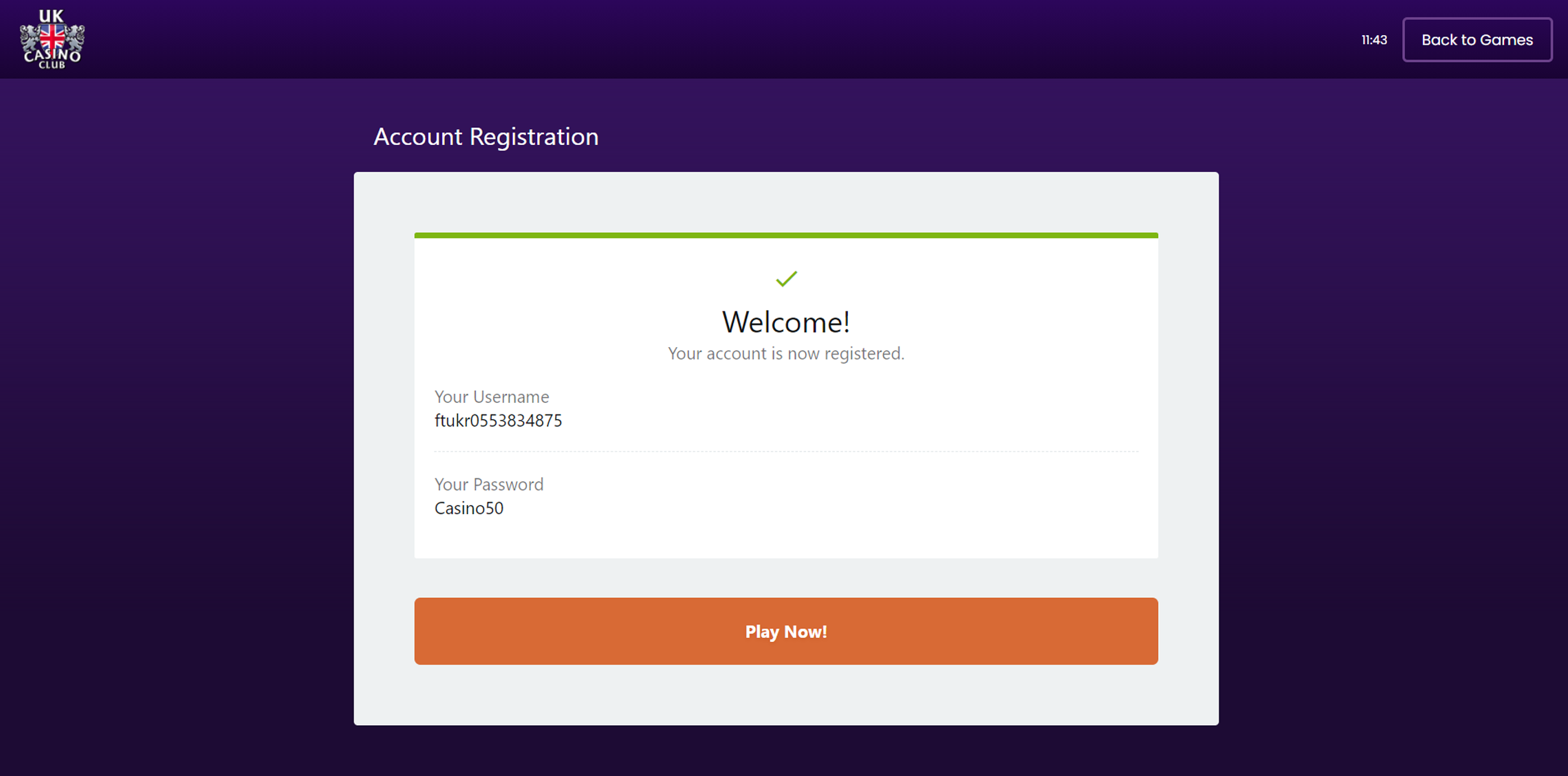Viewport: 1568px width, 776px height.
Task: Click the green progress bar above Welcome
Action: click(786, 236)
